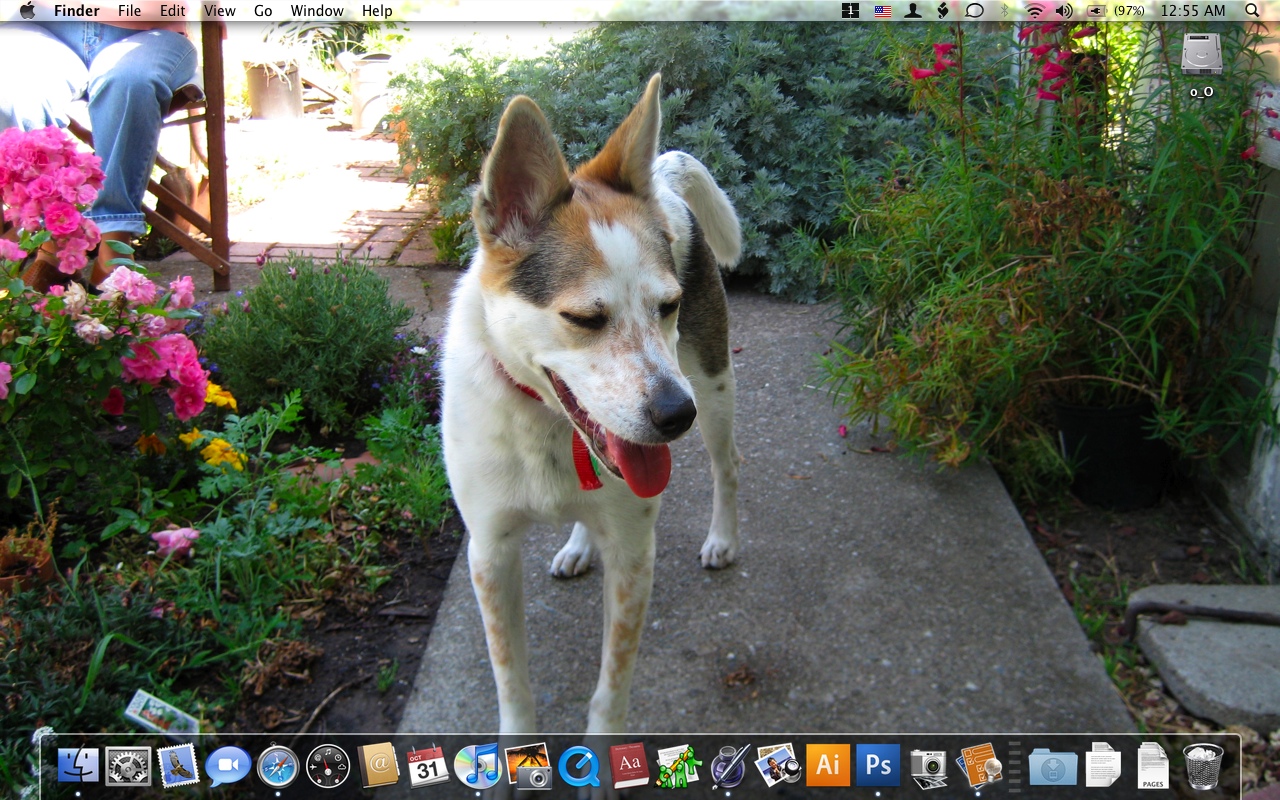Open Finder from the Dock
Image resolution: width=1280 pixels, height=800 pixels.
(x=78, y=766)
